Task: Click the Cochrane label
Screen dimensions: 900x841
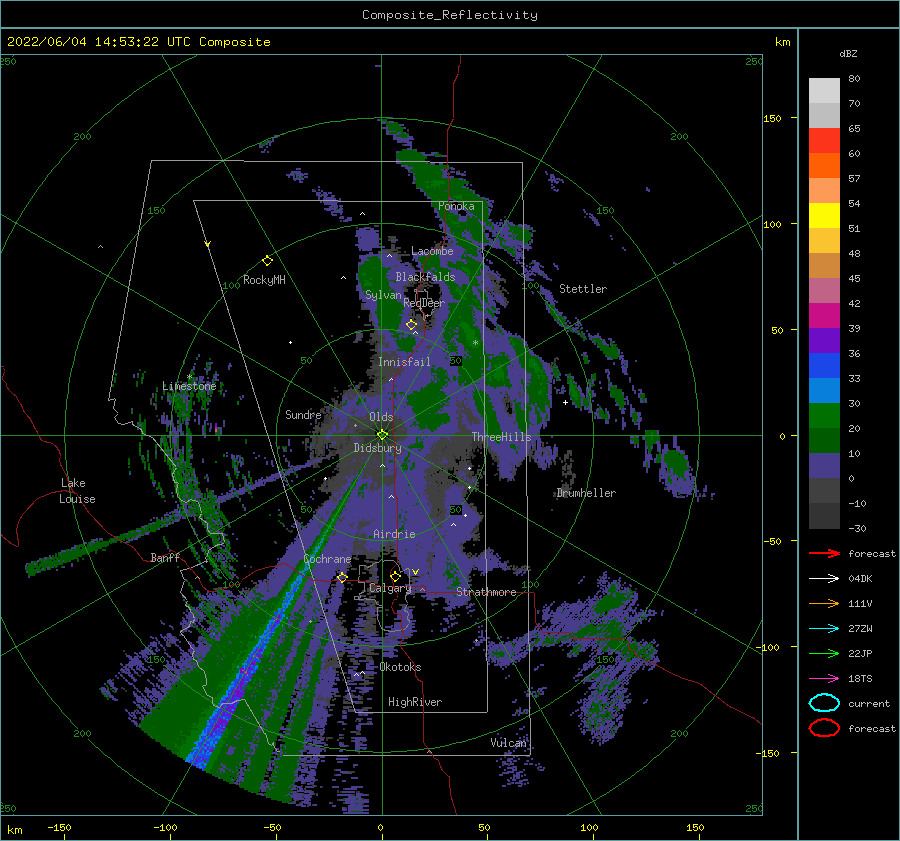Action: (x=327, y=559)
